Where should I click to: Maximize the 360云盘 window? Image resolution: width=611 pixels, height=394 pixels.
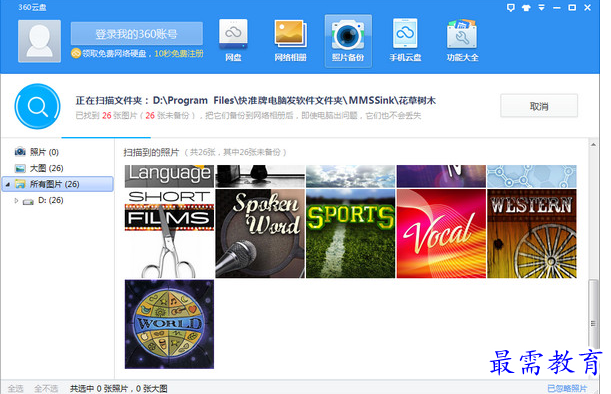572,7
